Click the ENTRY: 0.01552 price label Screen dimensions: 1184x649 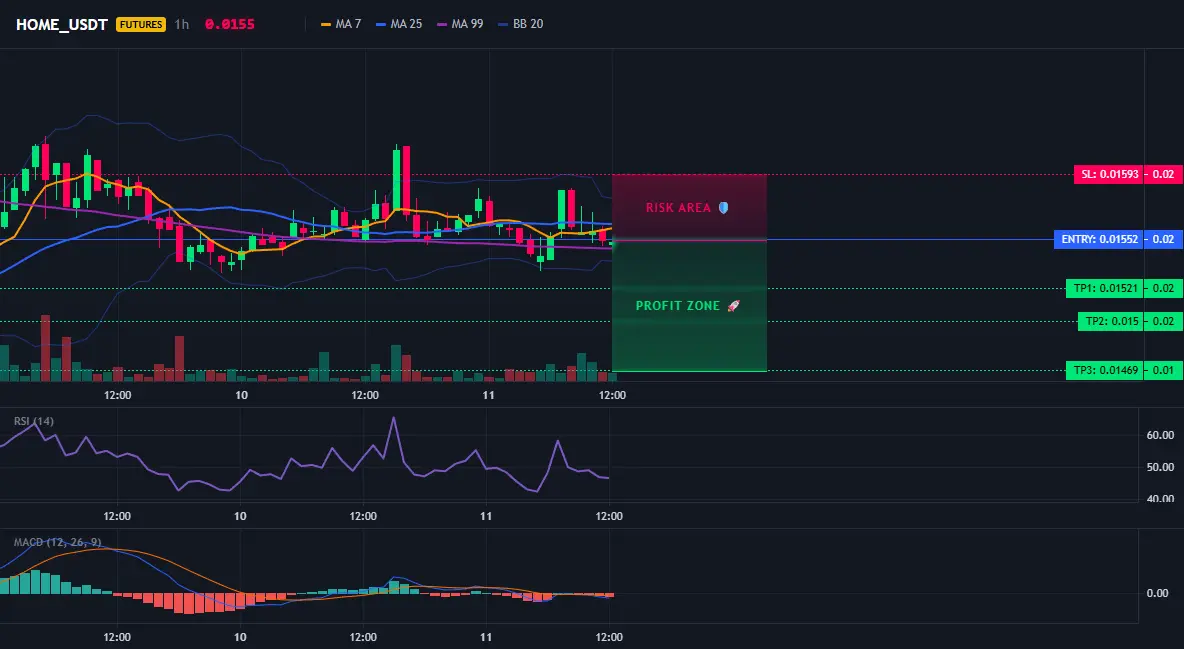(1098, 240)
